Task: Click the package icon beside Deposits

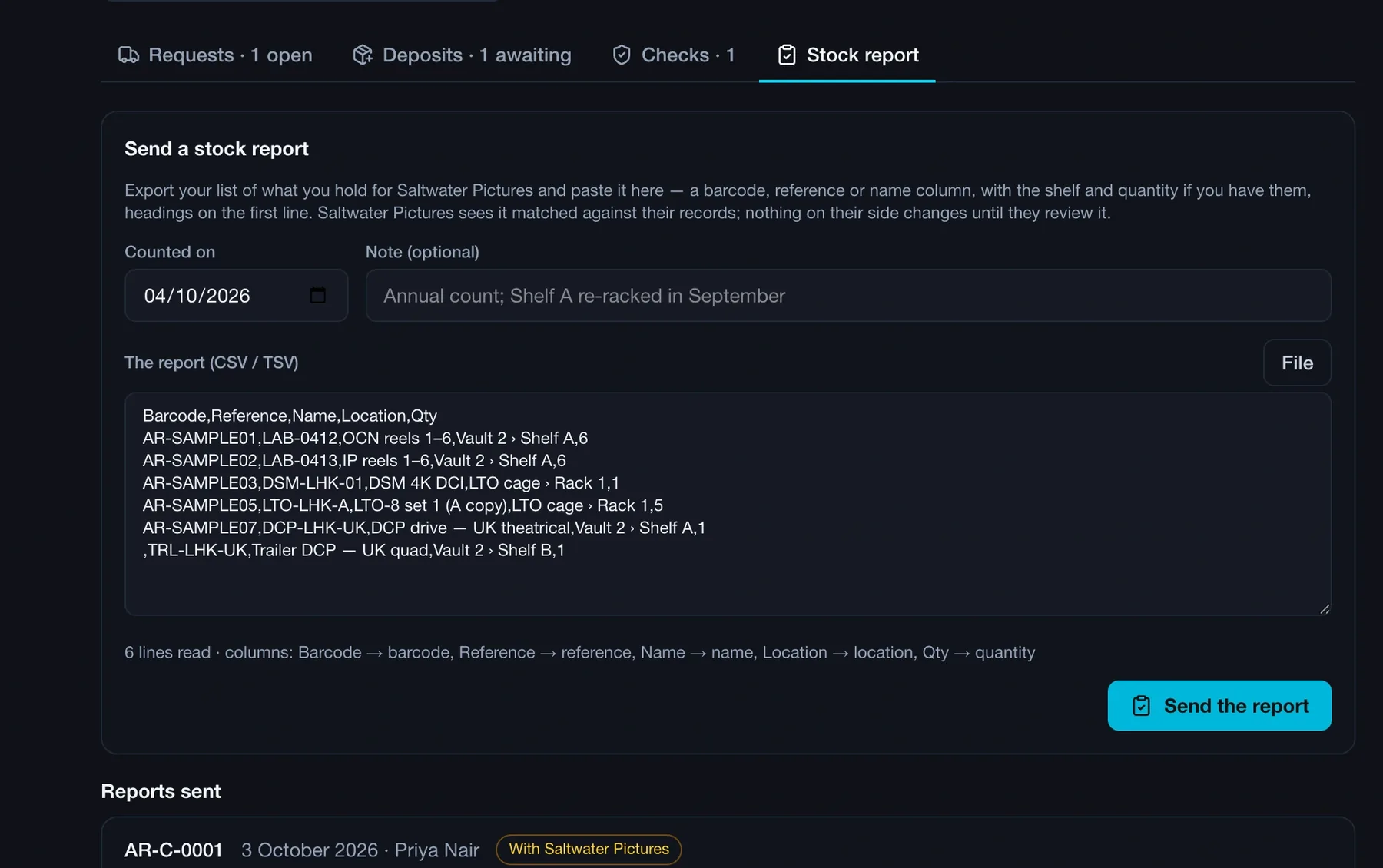Action: pyautogui.click(x=363, y=55)
